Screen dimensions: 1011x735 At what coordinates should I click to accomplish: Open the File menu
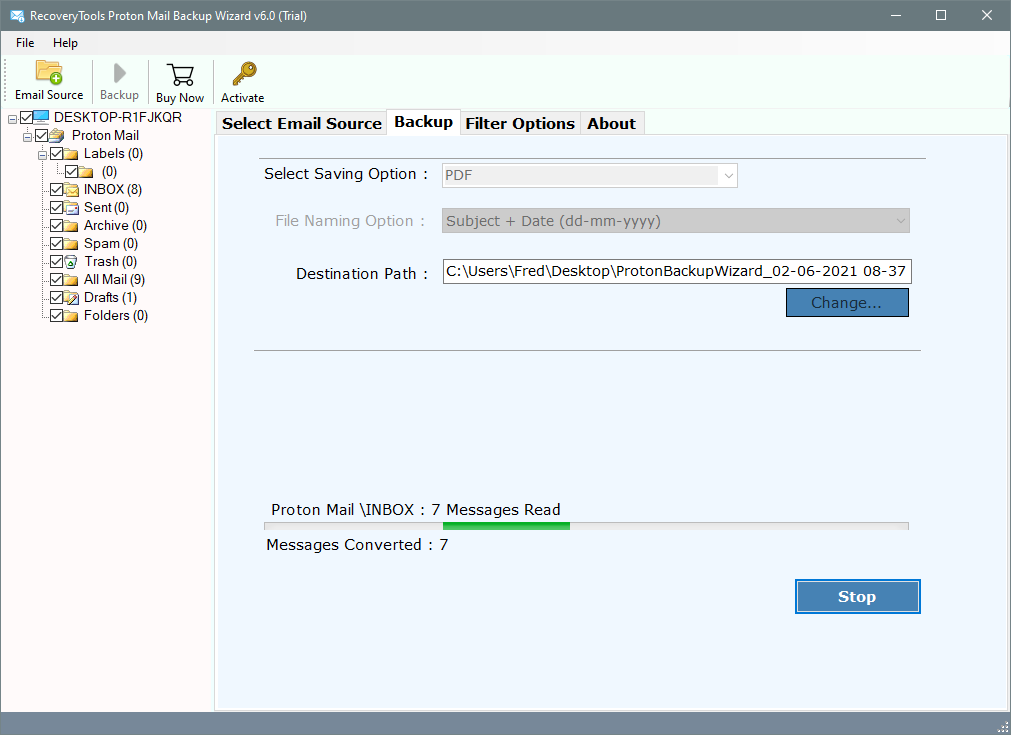click(25, 43)
